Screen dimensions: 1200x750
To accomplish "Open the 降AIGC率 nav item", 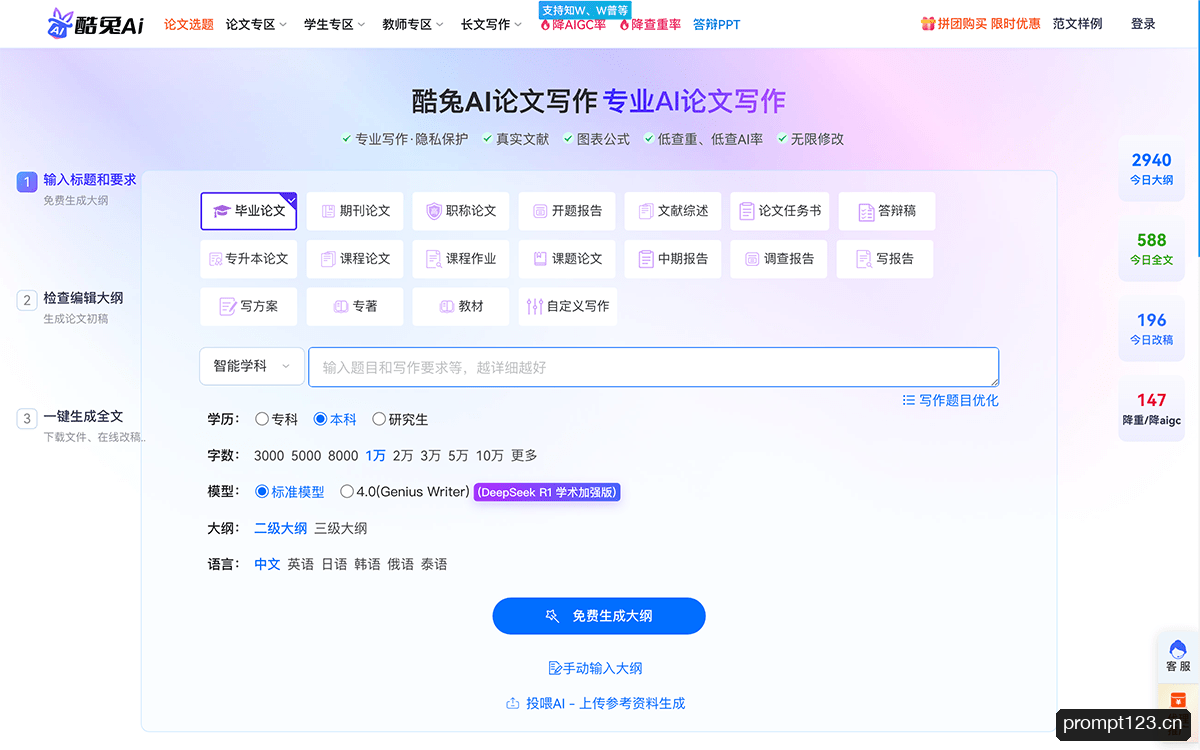I will click(573, 24).
